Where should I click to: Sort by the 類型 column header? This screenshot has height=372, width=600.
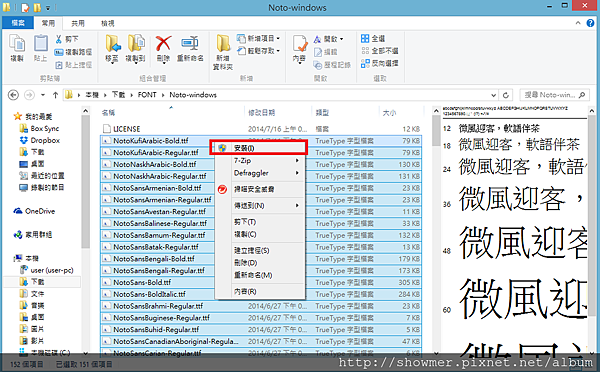coord(346,113)
